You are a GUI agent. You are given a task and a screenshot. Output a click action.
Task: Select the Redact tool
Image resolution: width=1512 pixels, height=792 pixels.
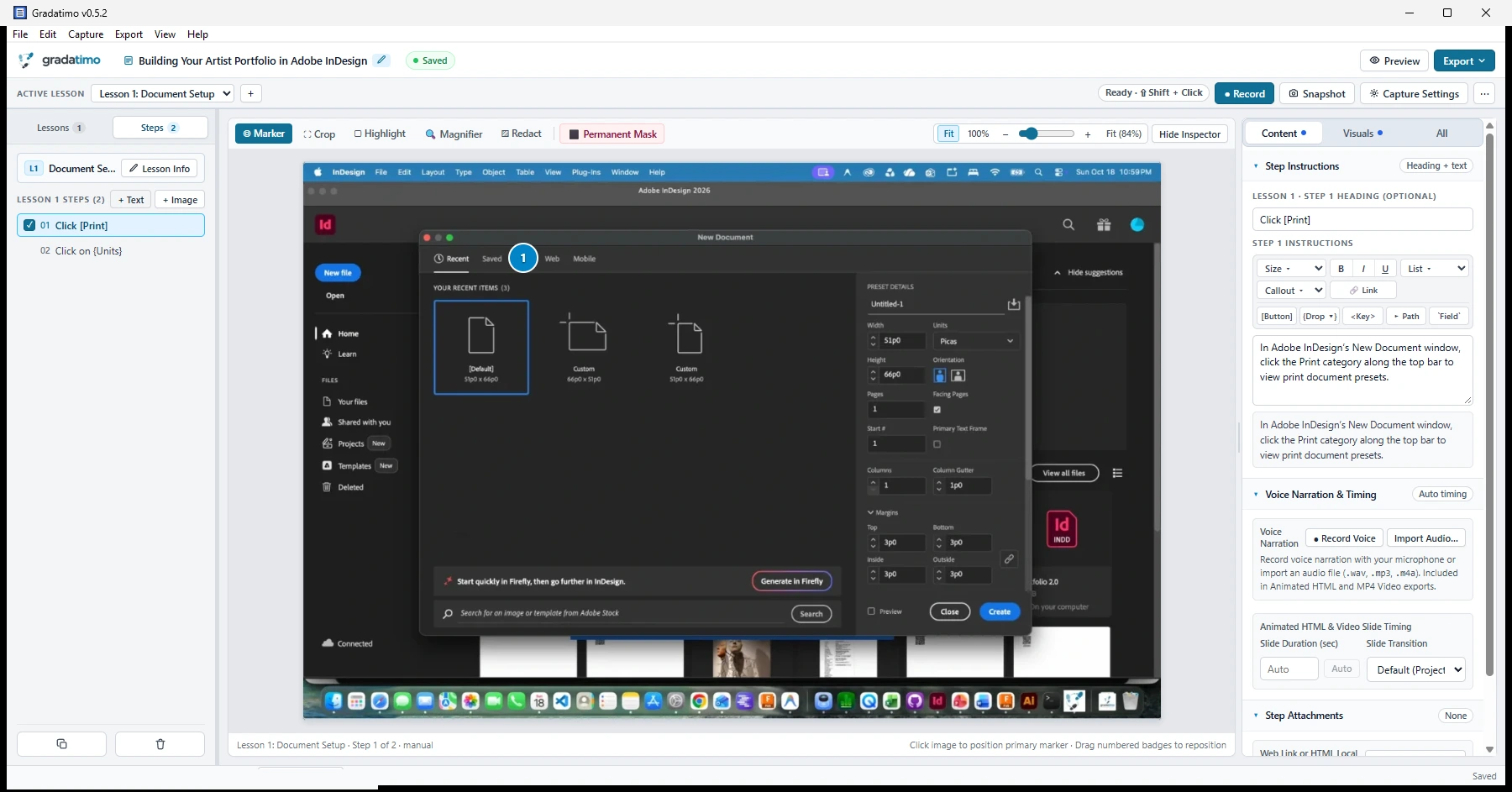[x=521, y=134]
